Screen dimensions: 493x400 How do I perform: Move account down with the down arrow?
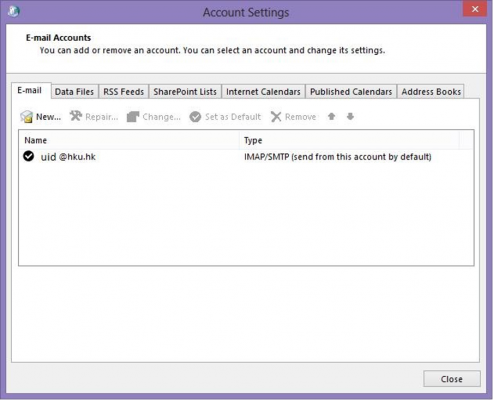[x=350, y=116]
